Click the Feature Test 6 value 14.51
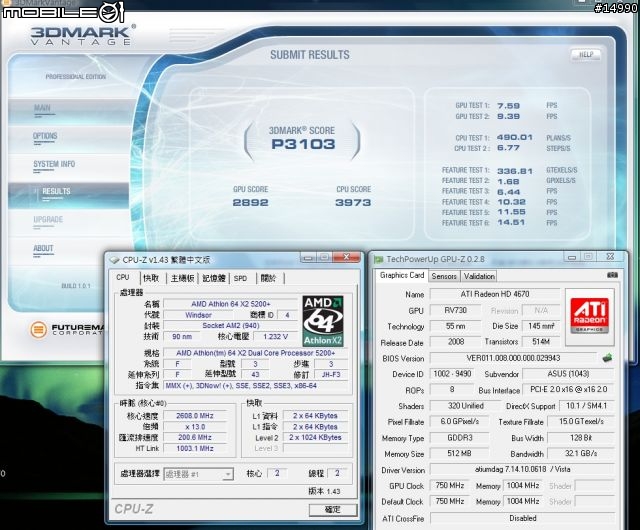This screenshot has height=530, width=640. [x=511, y=223]
